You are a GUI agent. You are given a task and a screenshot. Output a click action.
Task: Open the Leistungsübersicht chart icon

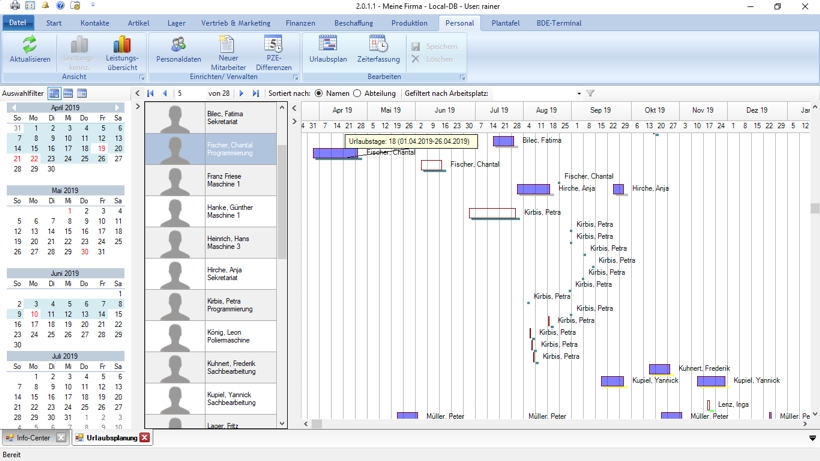pyautogui.click(x=122, y=45)
